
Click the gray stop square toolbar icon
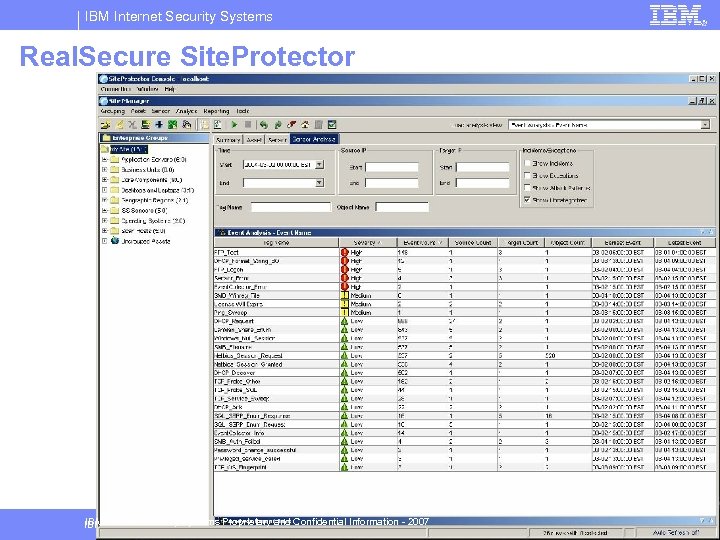point(248,124)
